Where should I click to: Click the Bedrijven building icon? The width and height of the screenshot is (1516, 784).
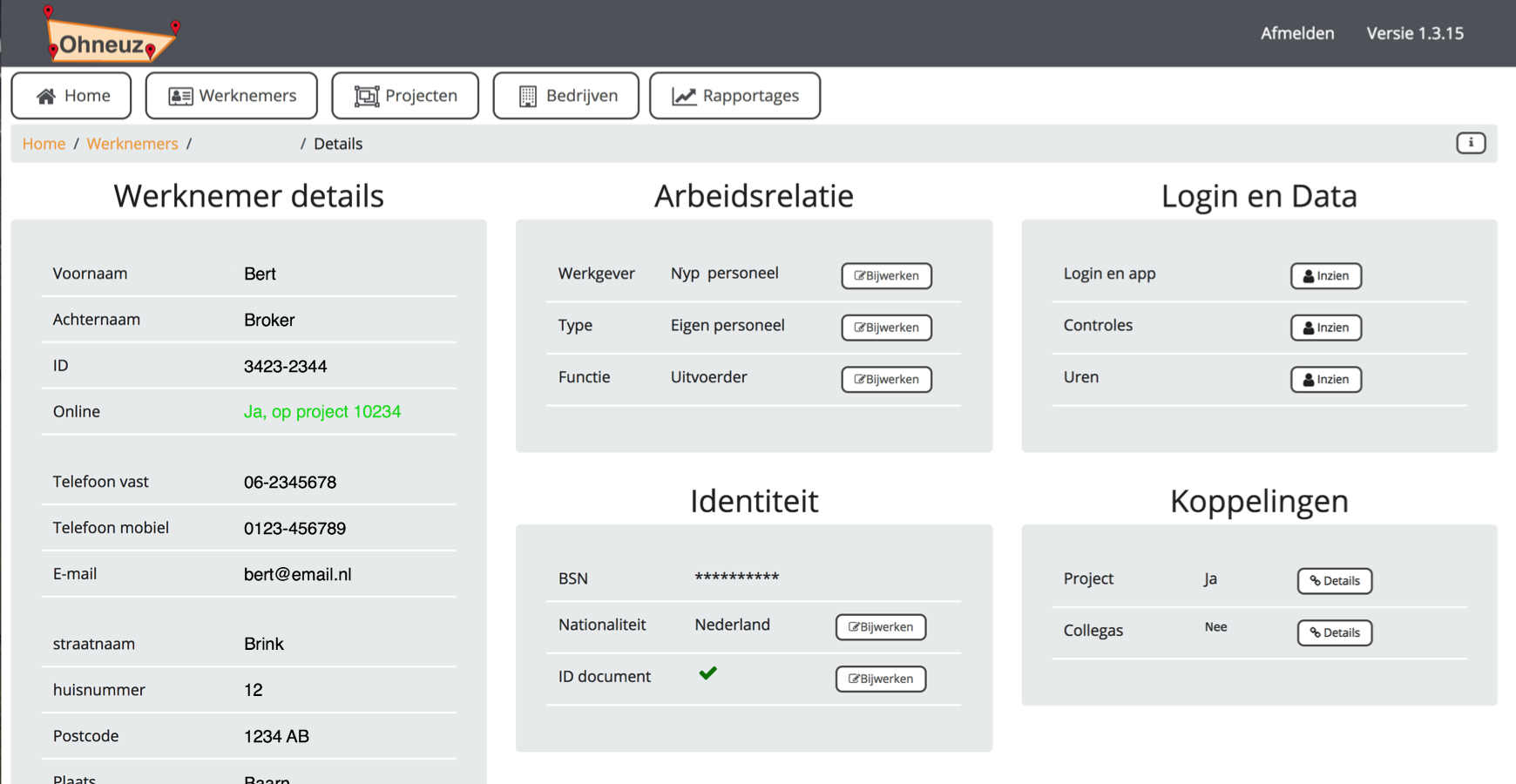526,95
